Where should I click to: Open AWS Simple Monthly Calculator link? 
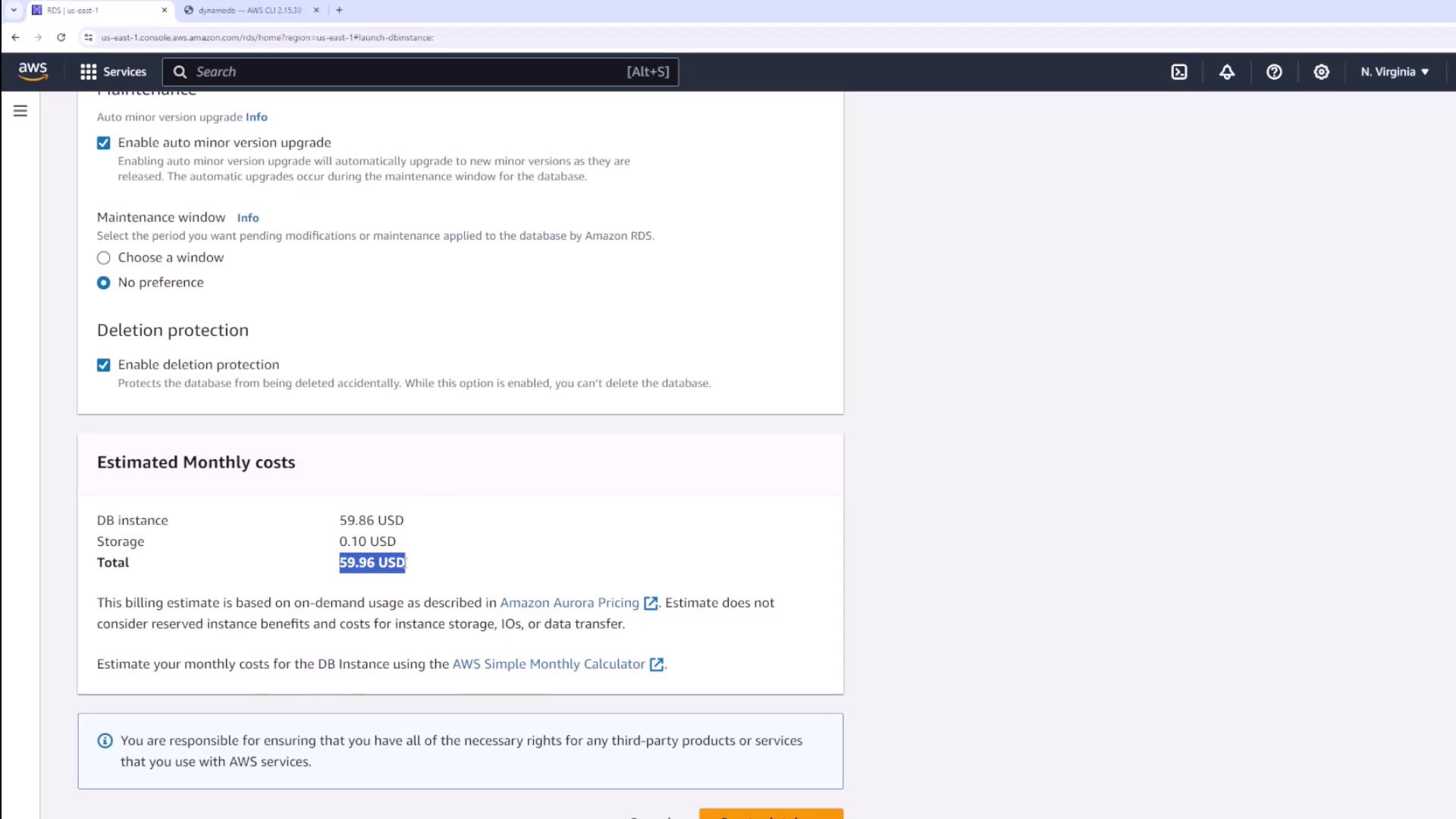coord(548,664)
